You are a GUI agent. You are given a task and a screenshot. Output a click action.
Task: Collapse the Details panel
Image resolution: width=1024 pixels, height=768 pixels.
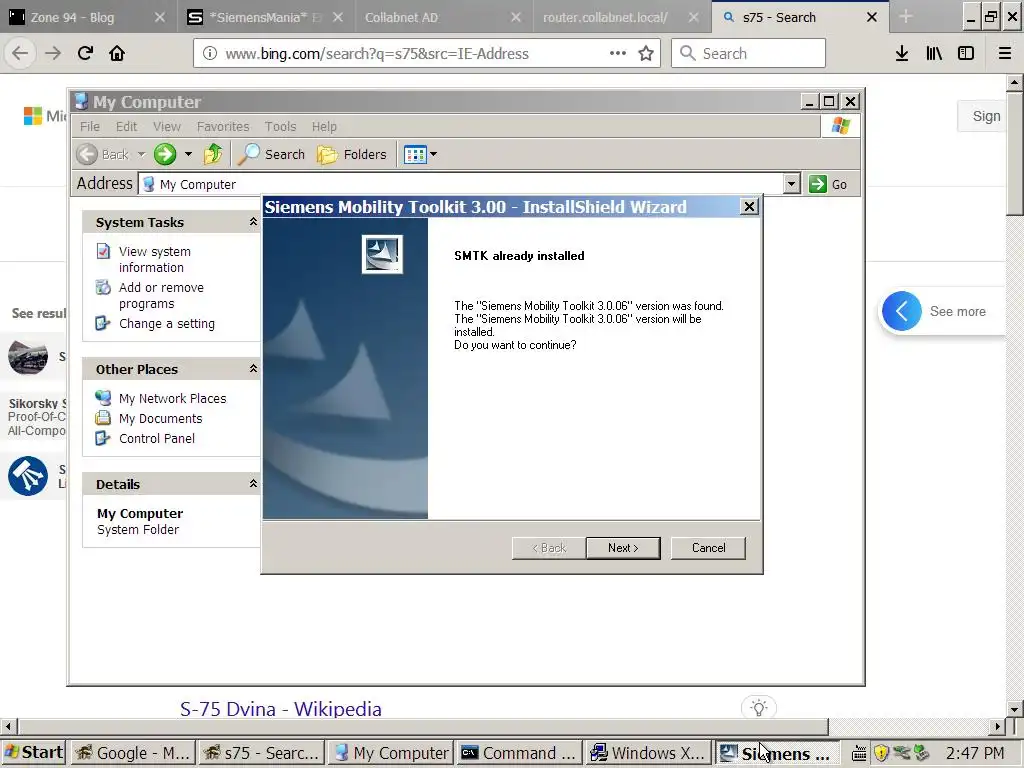pyautogui.click(x=253, y=484)
